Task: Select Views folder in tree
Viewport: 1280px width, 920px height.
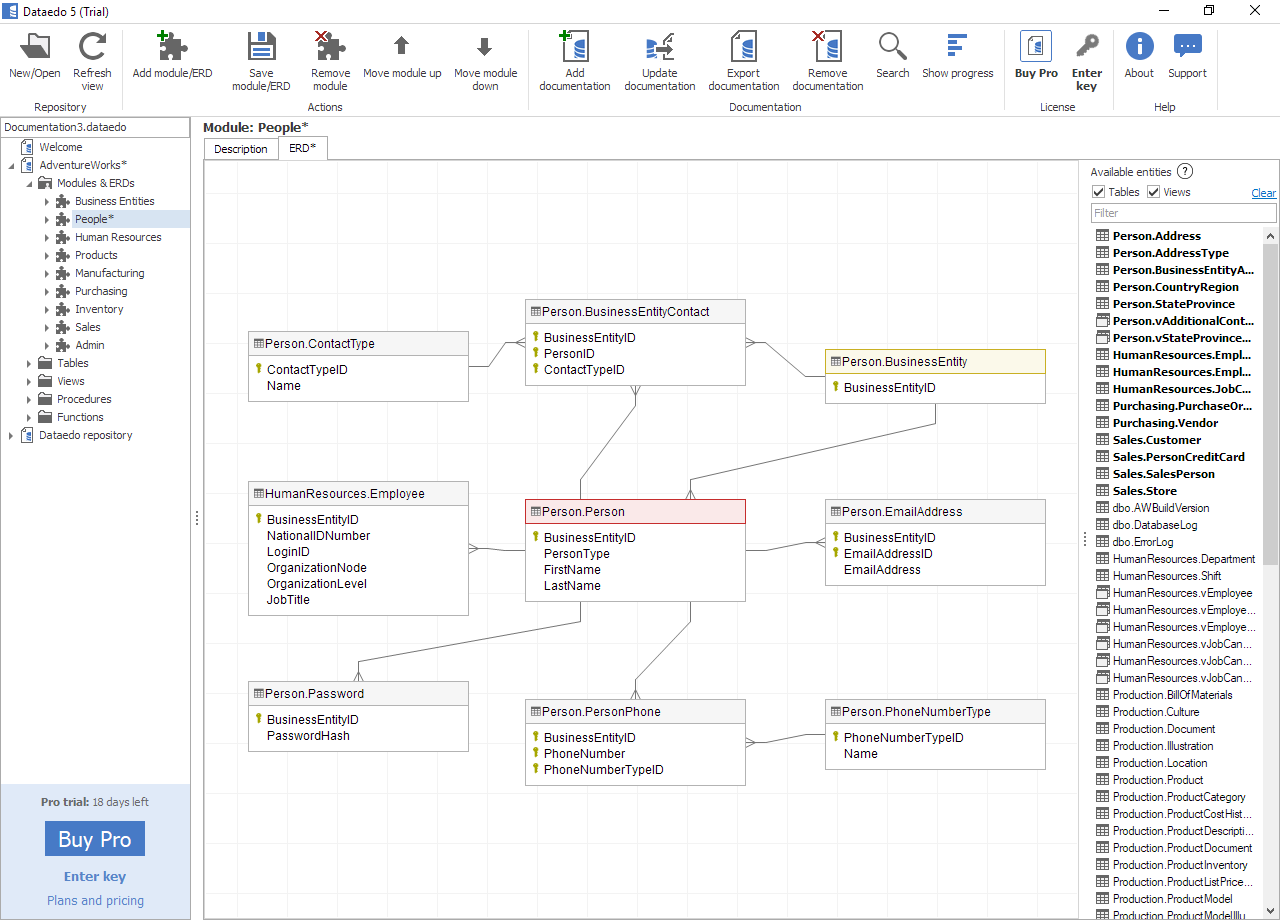Action: click(70, 381)
